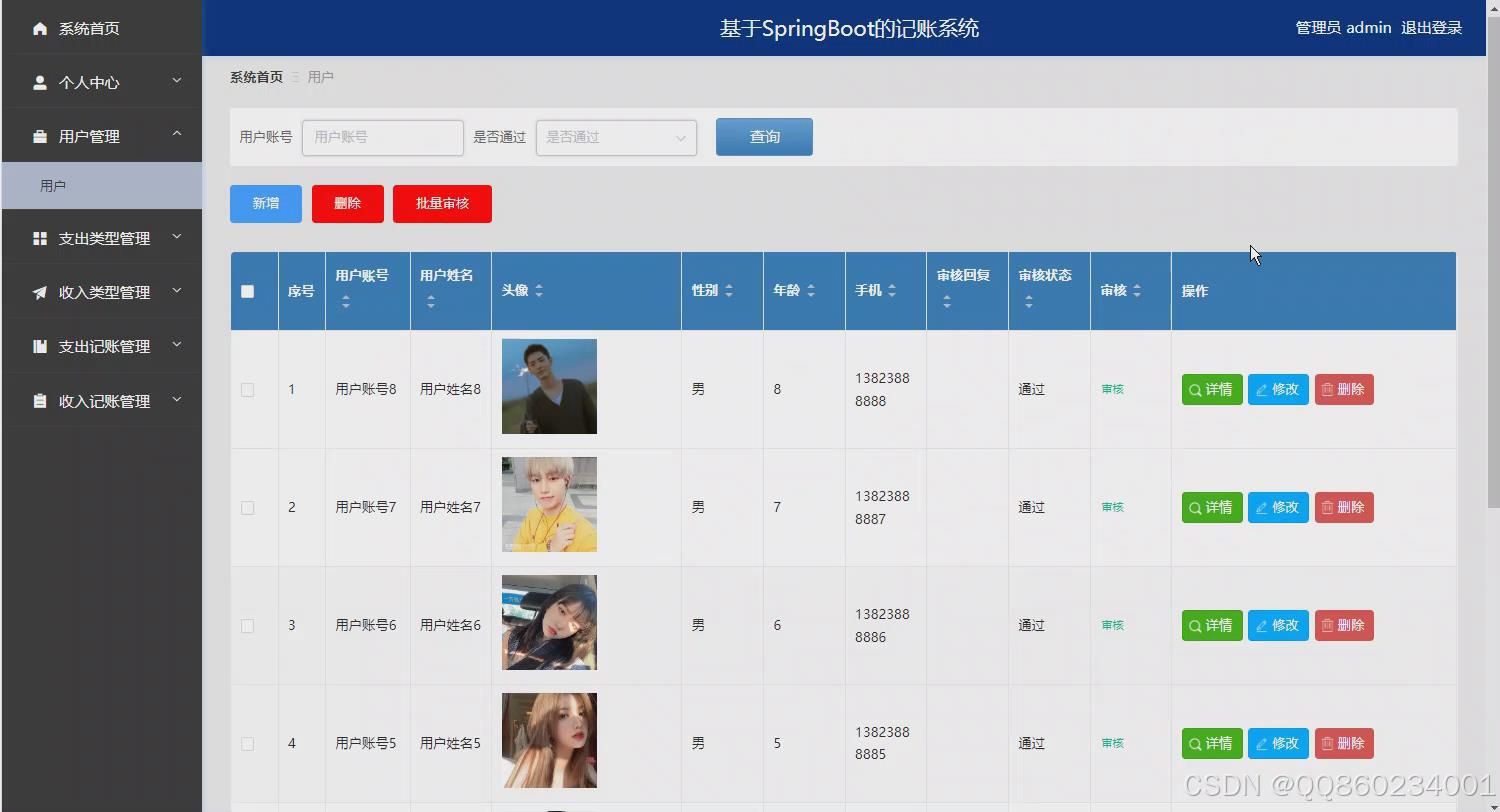Click the clipboard icon beside 收入记账管理
This screenshot has width=1500, height=812.
click(40, 400)
